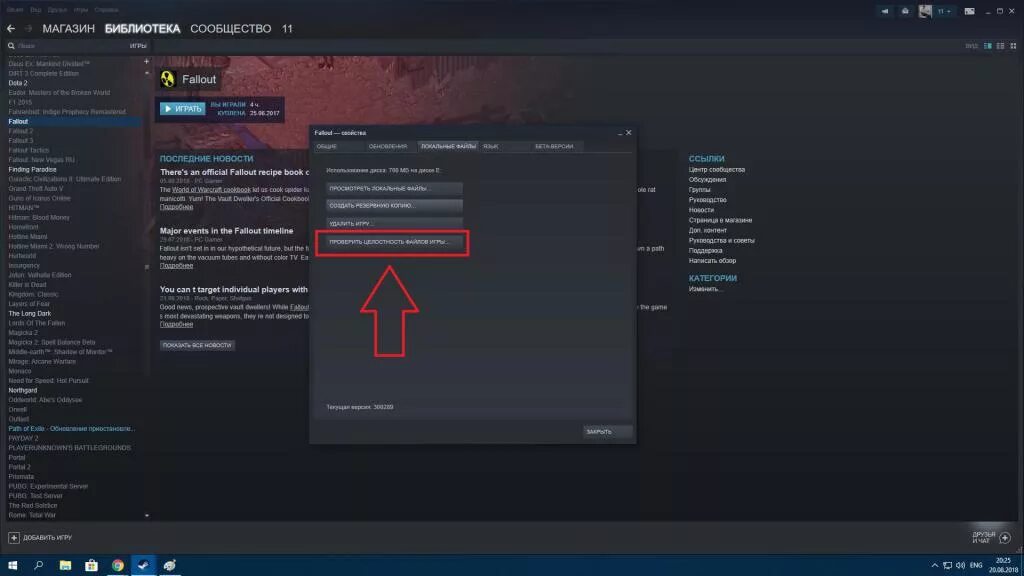The width and height of the screenshot is (1024, 576).
Task: Click the last pinned taskbar app icon
Action: click(x=170, y=565)
